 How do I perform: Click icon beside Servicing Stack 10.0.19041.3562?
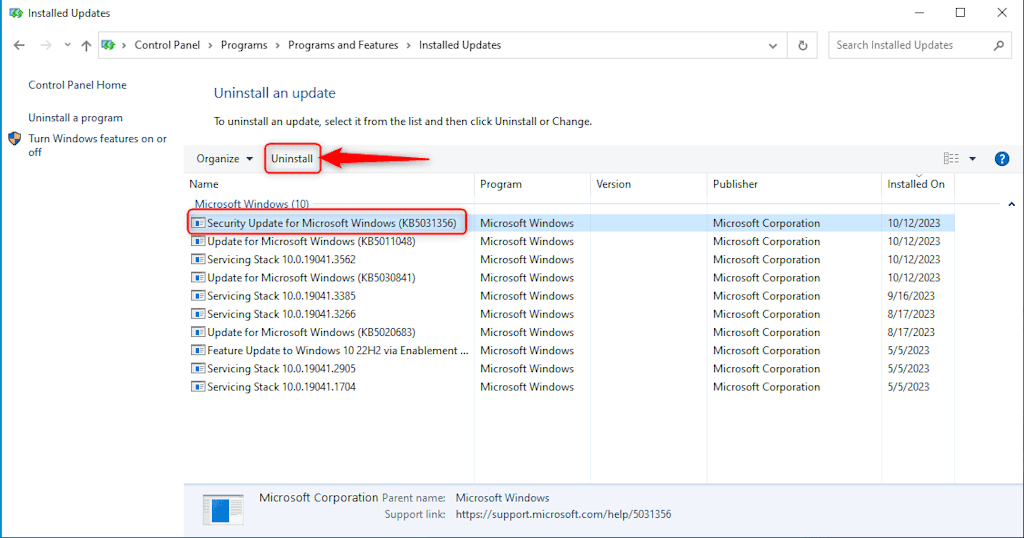click(198, 260)
